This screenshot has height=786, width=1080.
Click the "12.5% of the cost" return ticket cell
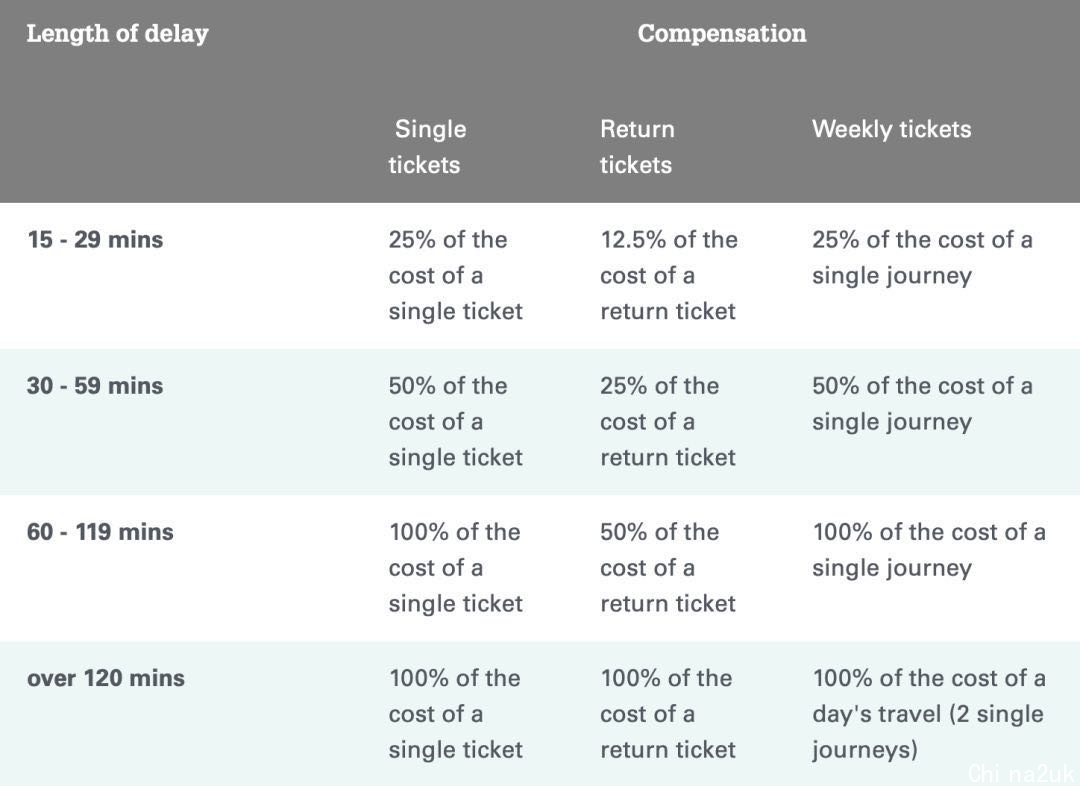[x=668, y=276]
